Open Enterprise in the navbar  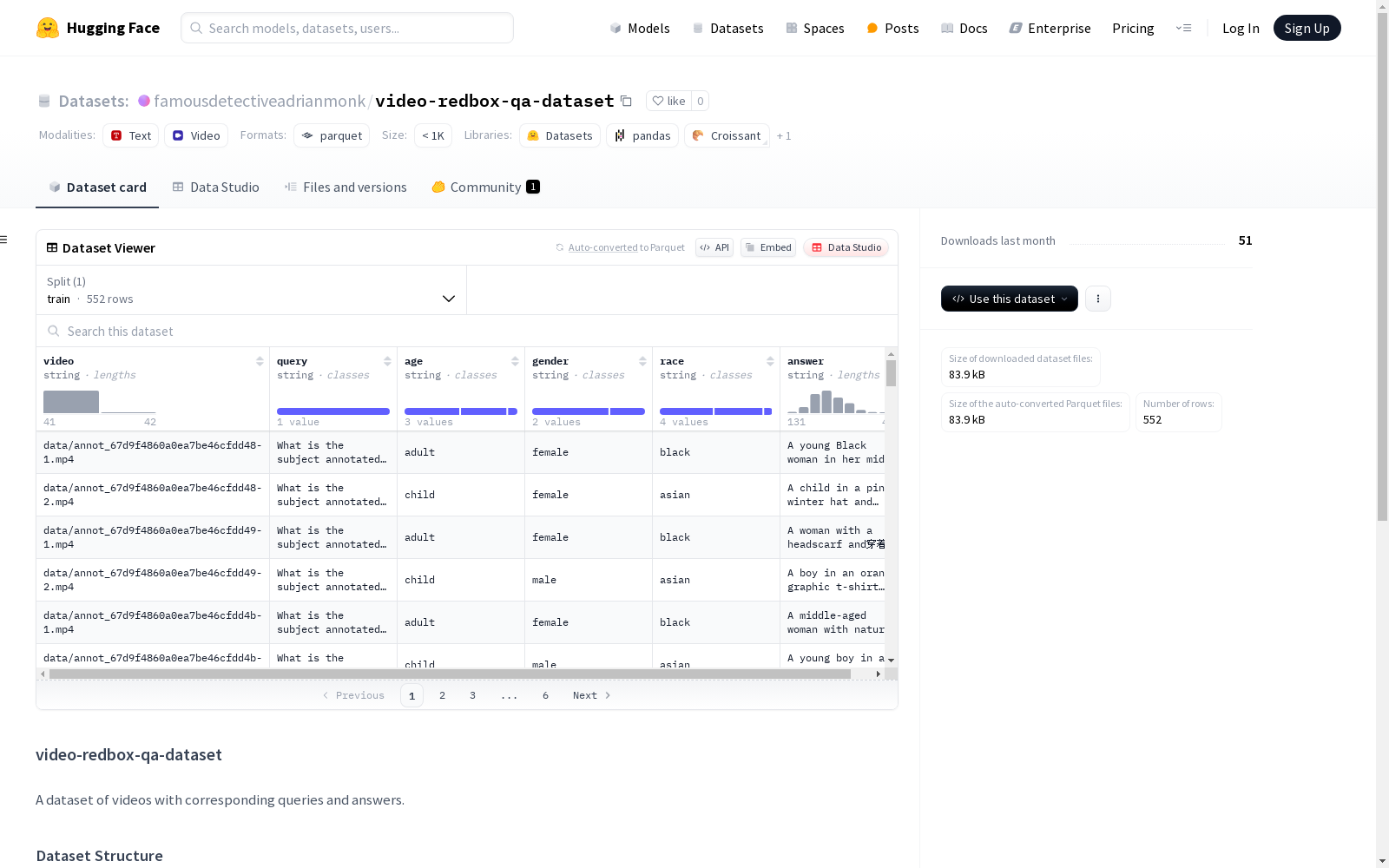coord(1050,28)
